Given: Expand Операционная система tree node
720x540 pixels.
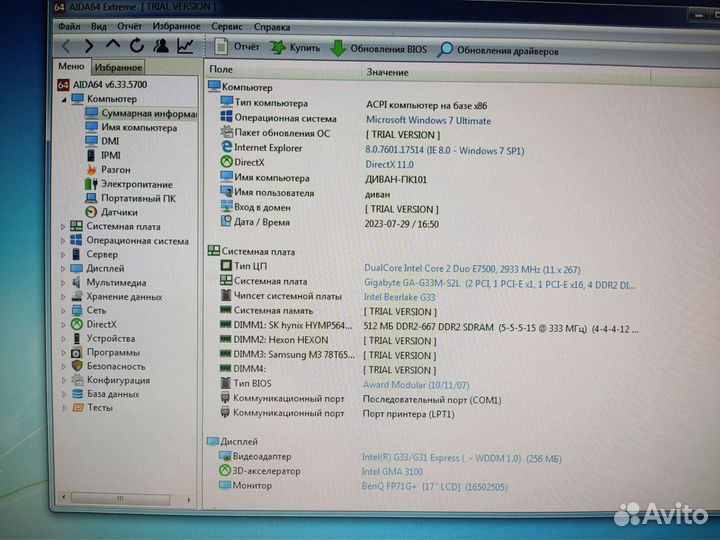Looking at the screenshot, I should (x=63, y=241).
